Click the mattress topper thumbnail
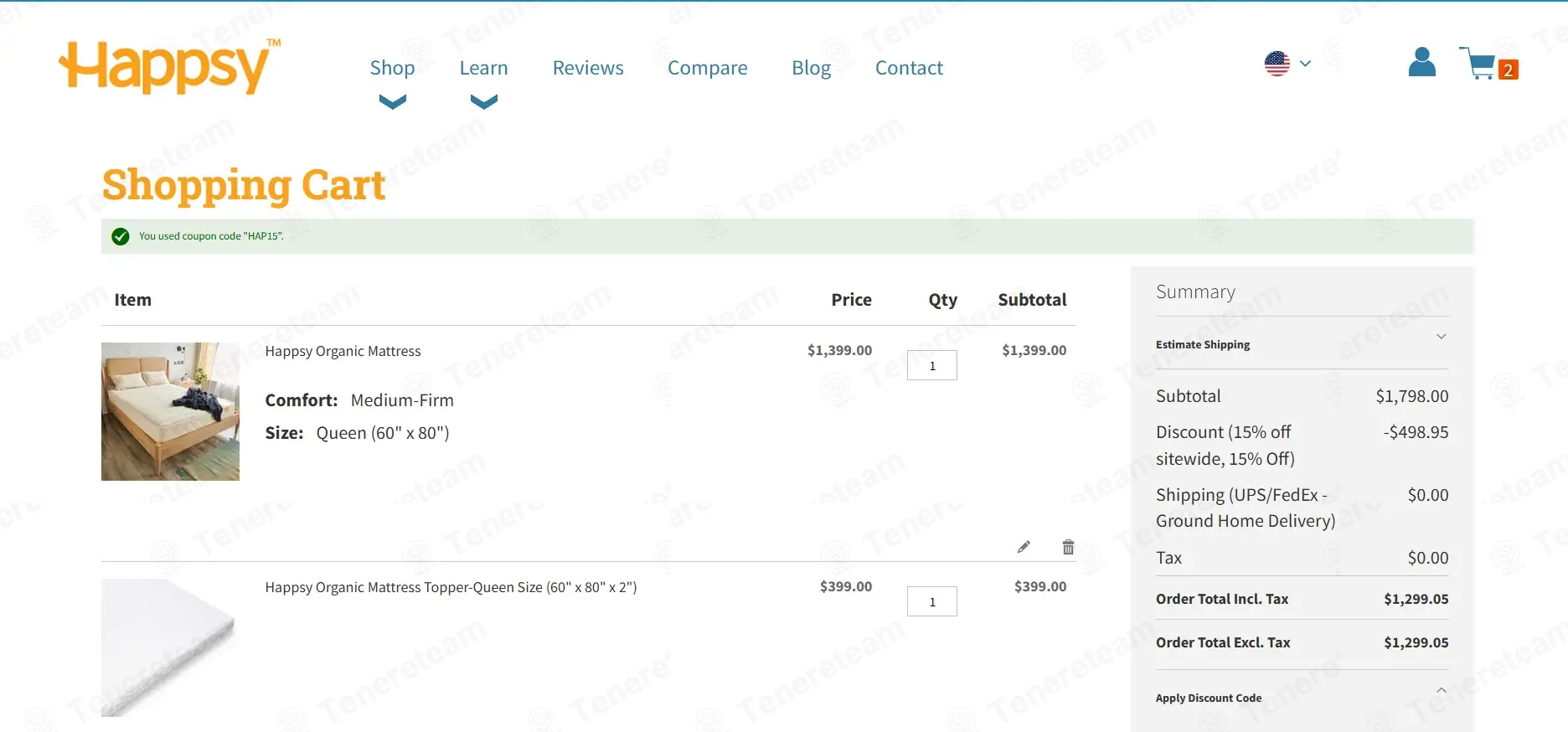The image size is (1568, 732). (170, 647)
